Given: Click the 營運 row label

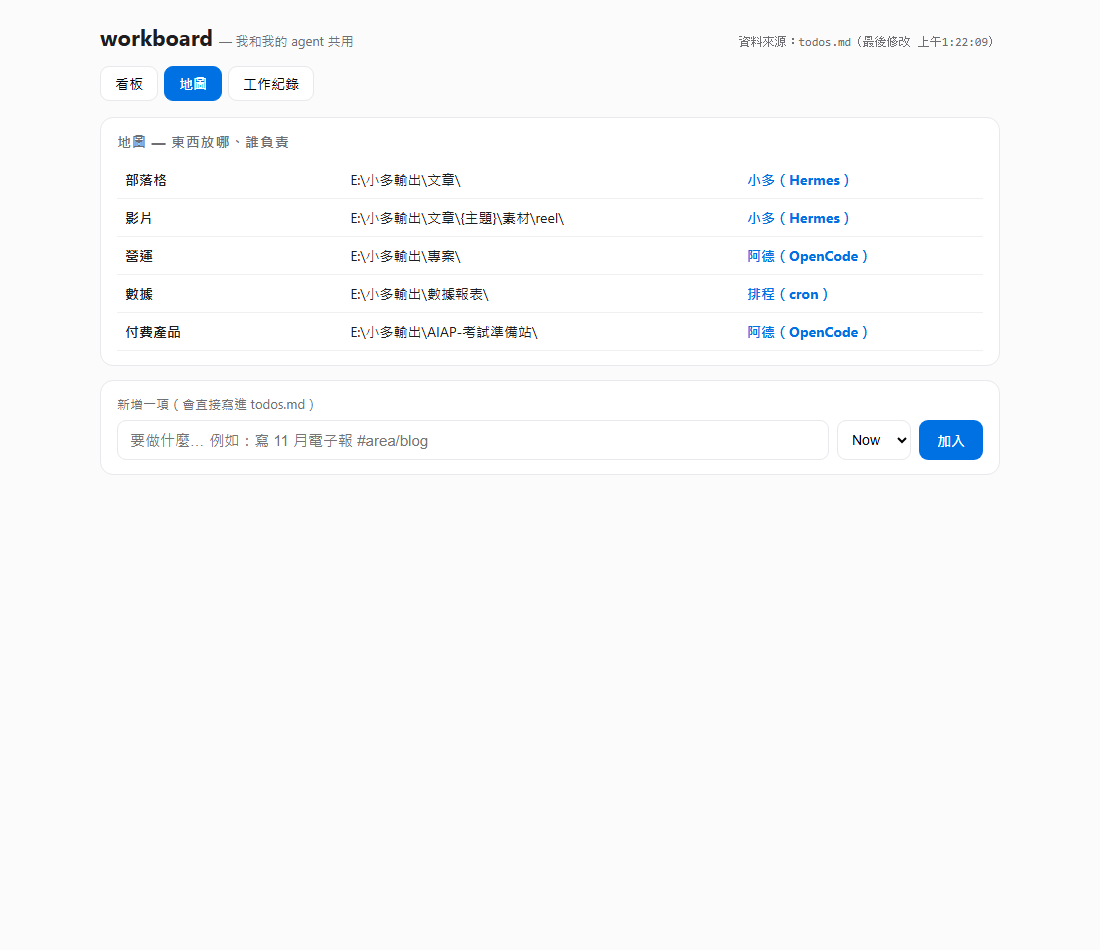Looking at the screenshot, I should point(139,256).
